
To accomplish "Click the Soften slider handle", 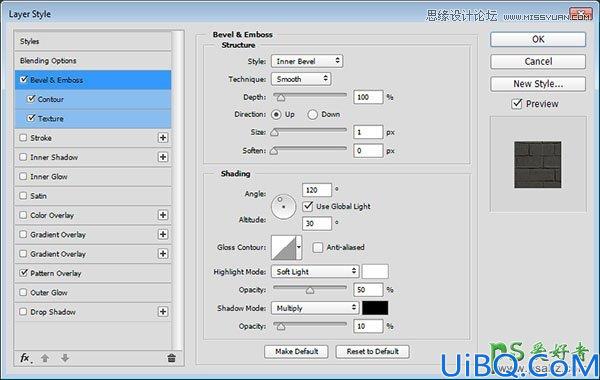I will coord(274,151).
